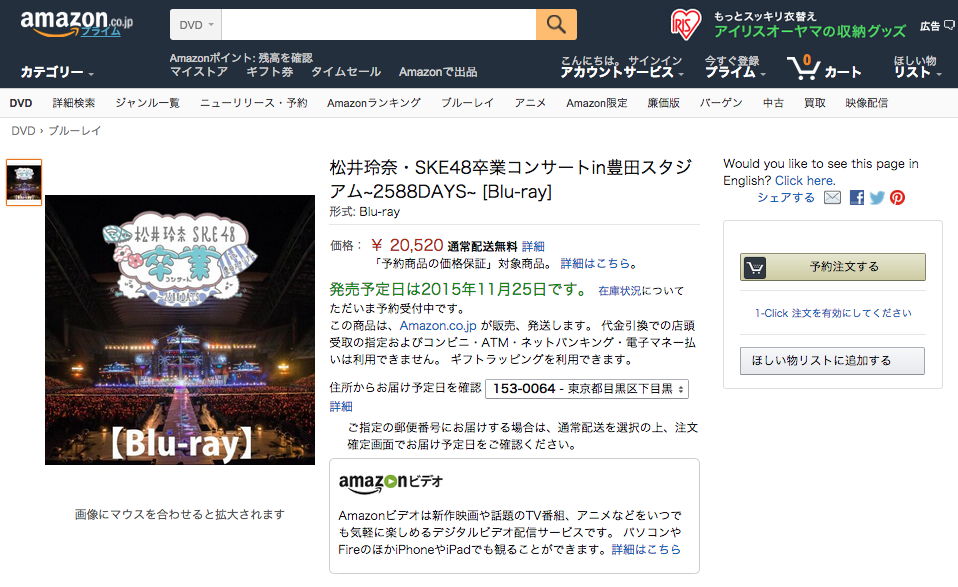Open 映像配信 subnav tab

[x=866, y=103]
